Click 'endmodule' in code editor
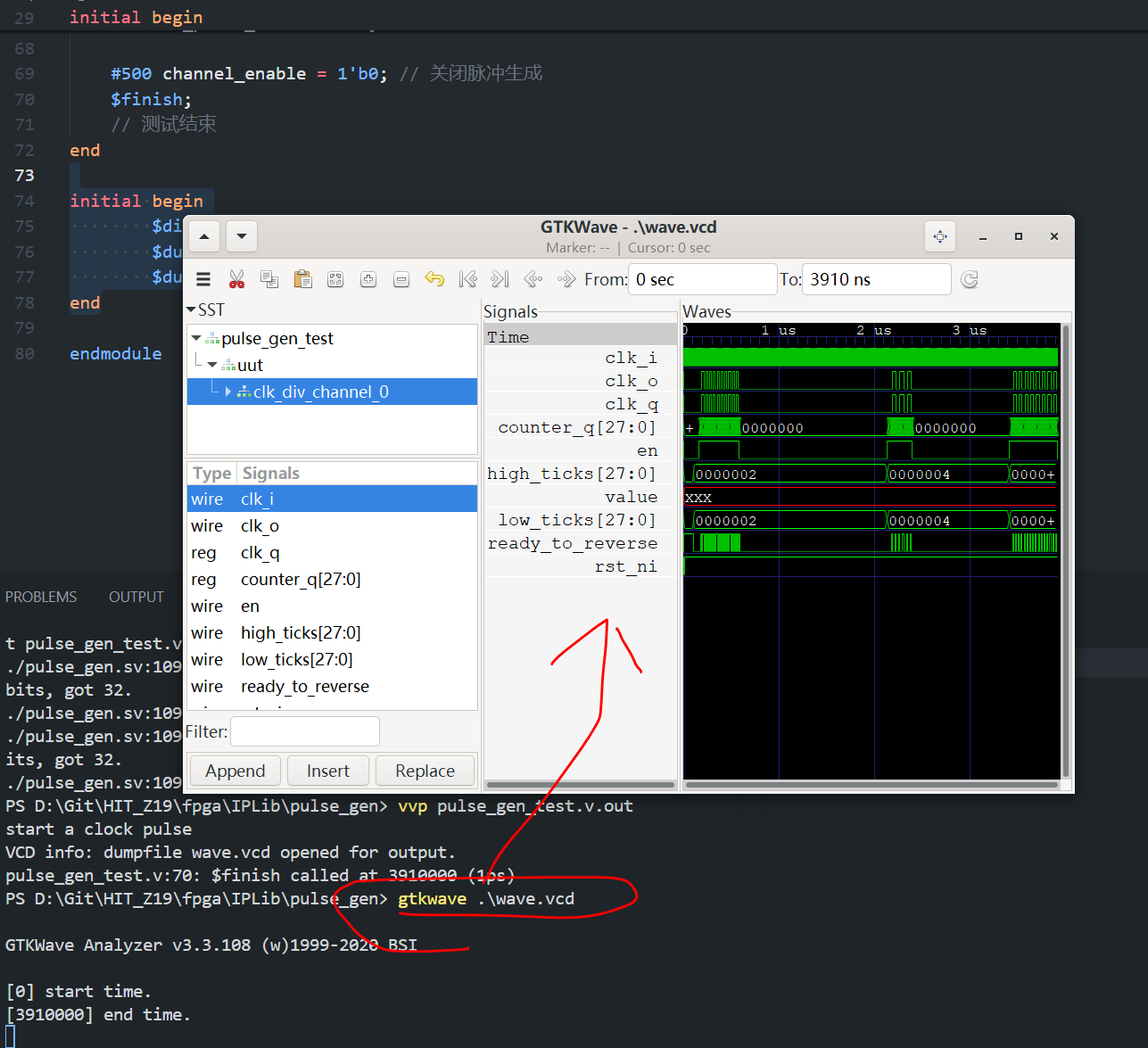 coord(116,353)
